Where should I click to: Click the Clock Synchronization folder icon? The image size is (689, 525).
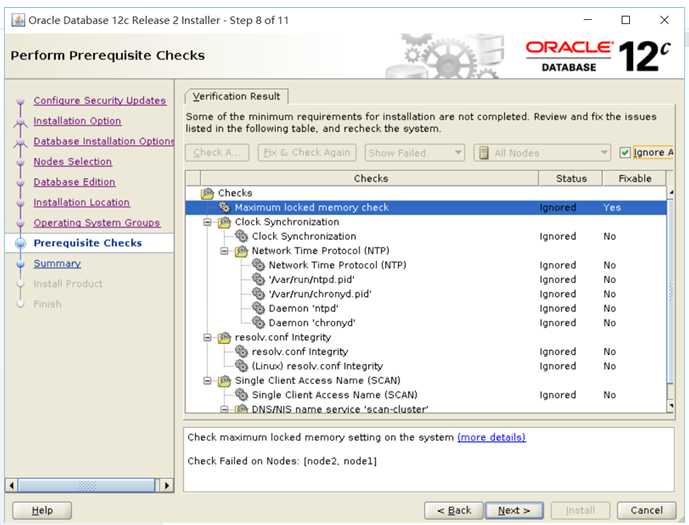[224, 222]
